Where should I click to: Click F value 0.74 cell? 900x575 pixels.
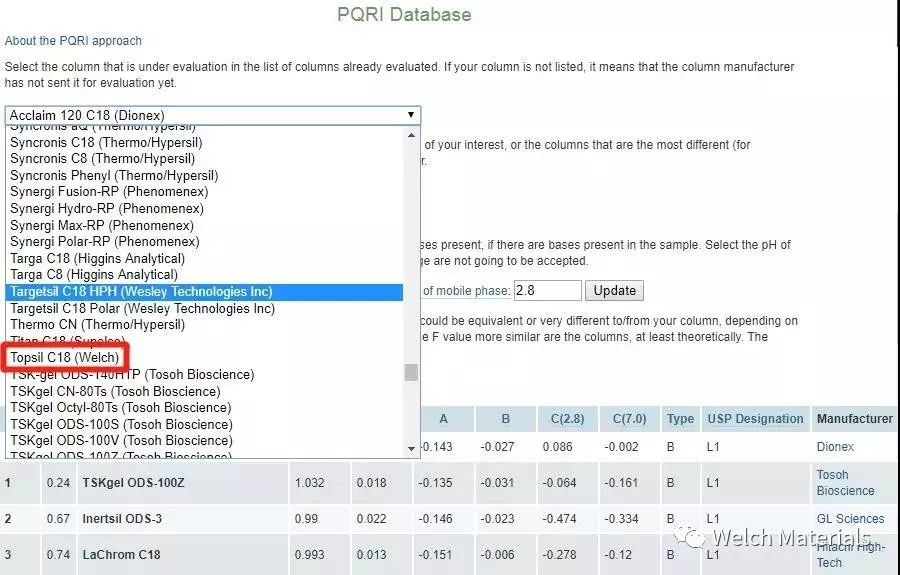(58, 555)
